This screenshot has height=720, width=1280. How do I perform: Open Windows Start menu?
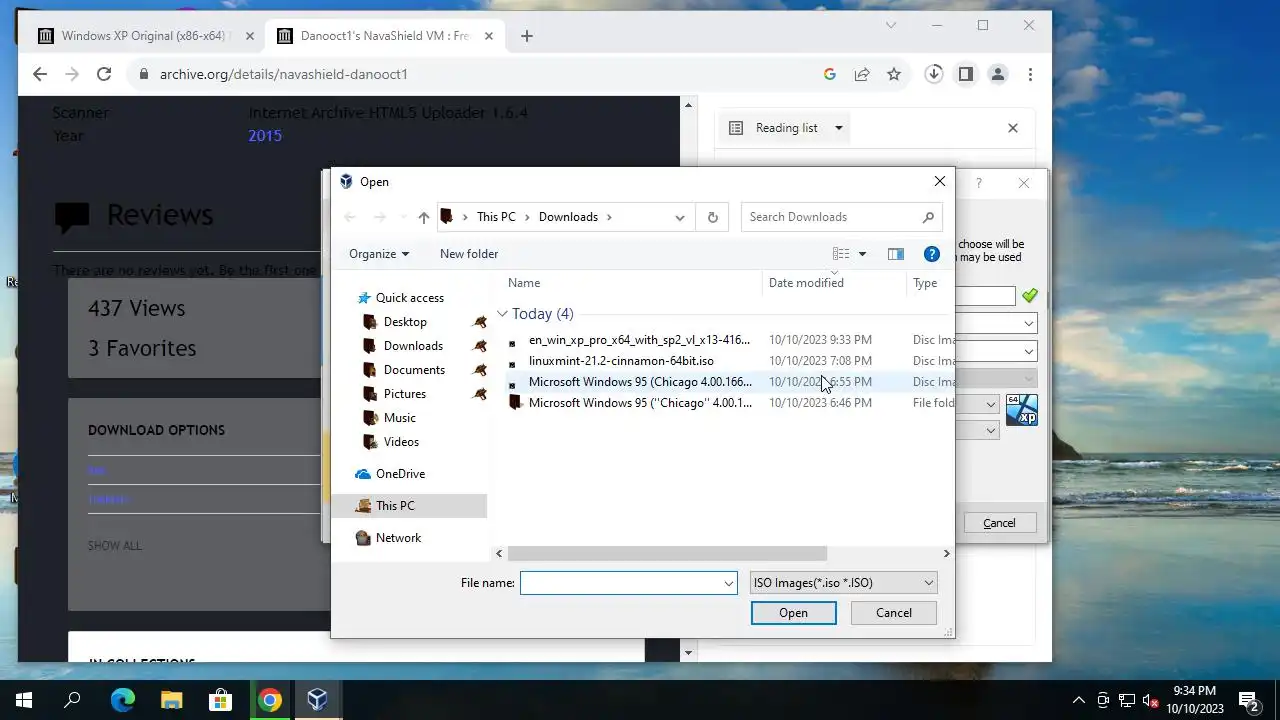coord(24,700)
